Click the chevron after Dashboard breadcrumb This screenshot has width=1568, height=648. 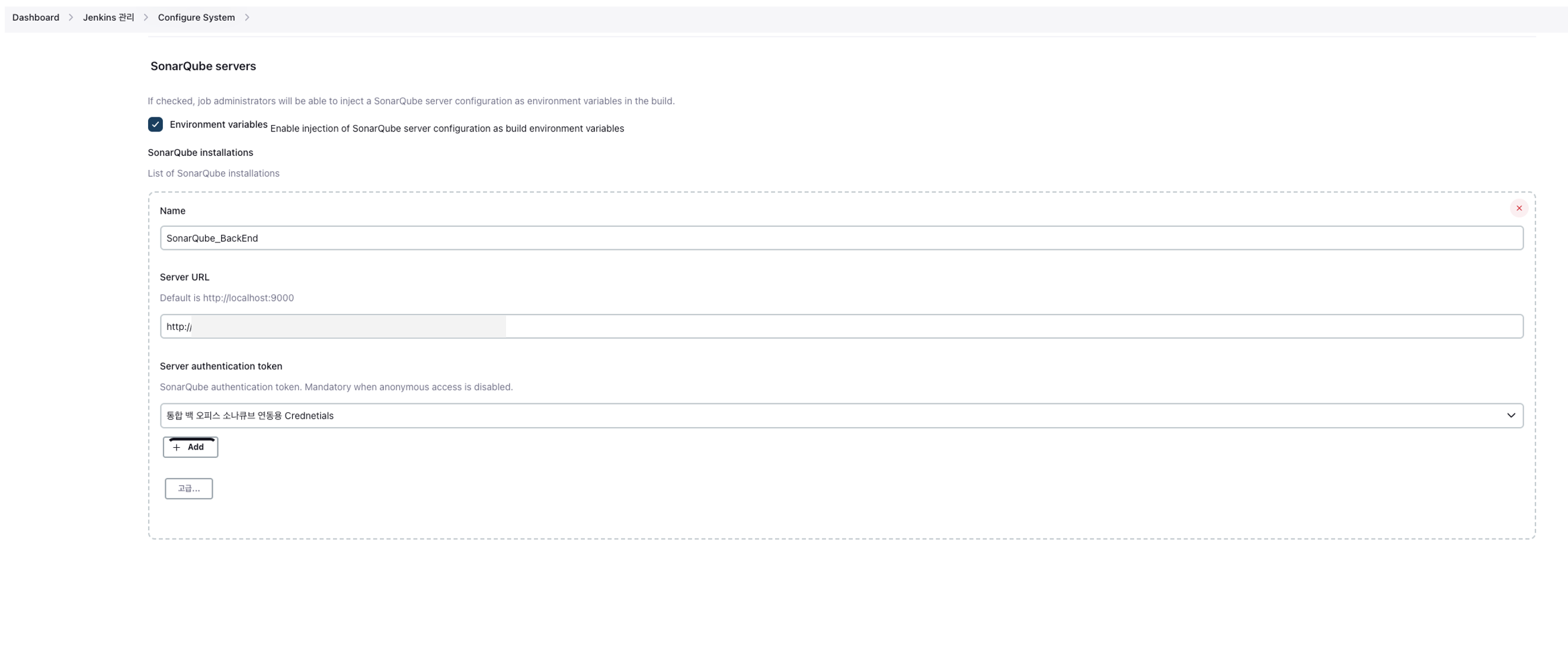[71, 17]
